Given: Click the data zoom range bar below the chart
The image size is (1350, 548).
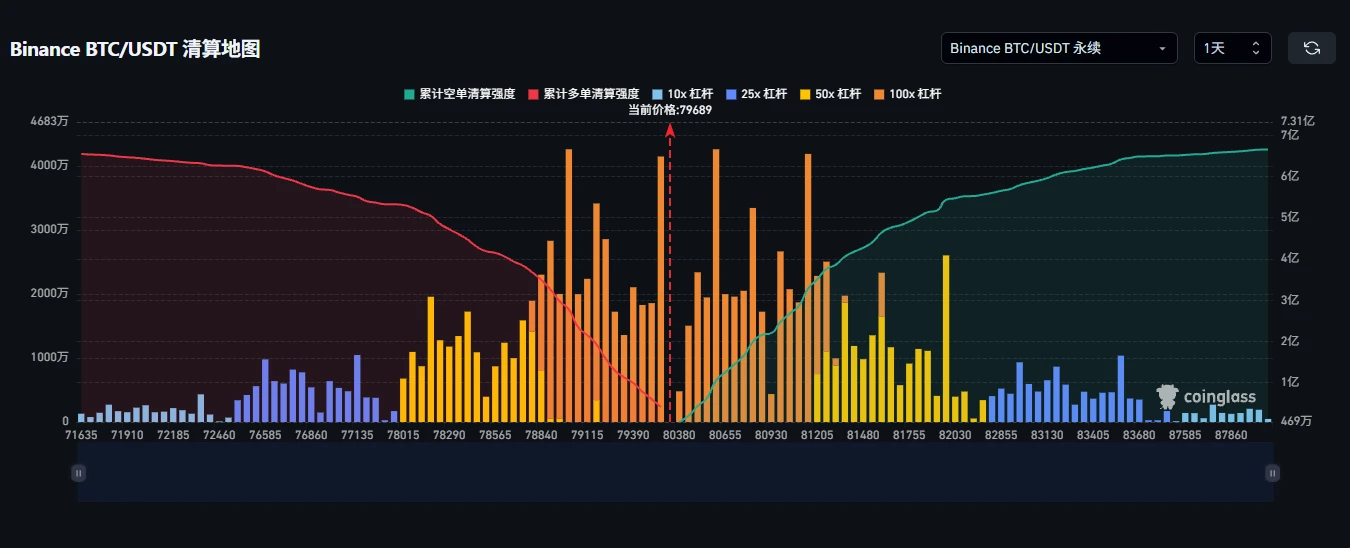Looking at the screenshot, I should (x=675, y=473).
